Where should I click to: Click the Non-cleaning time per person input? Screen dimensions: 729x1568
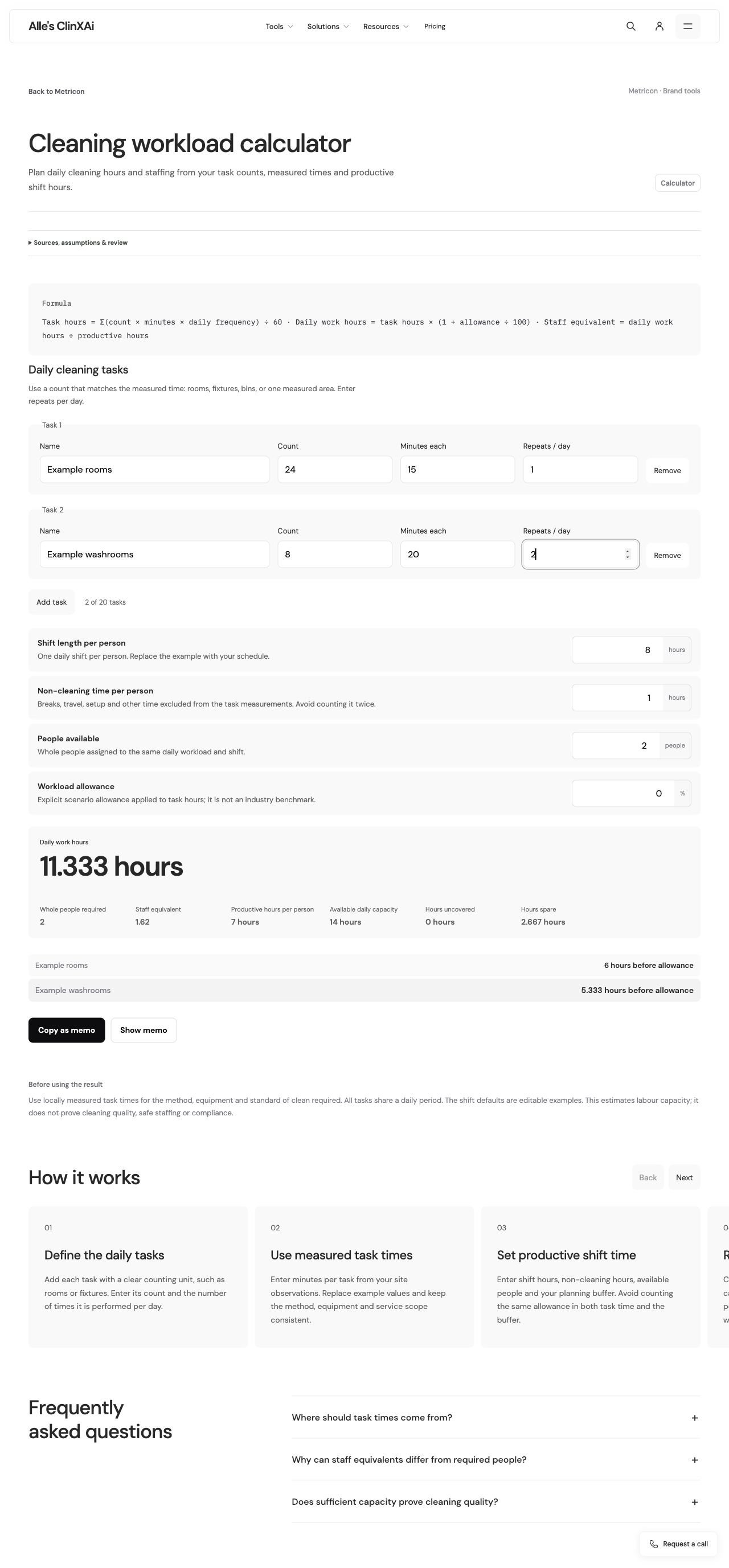click(617, 697)
